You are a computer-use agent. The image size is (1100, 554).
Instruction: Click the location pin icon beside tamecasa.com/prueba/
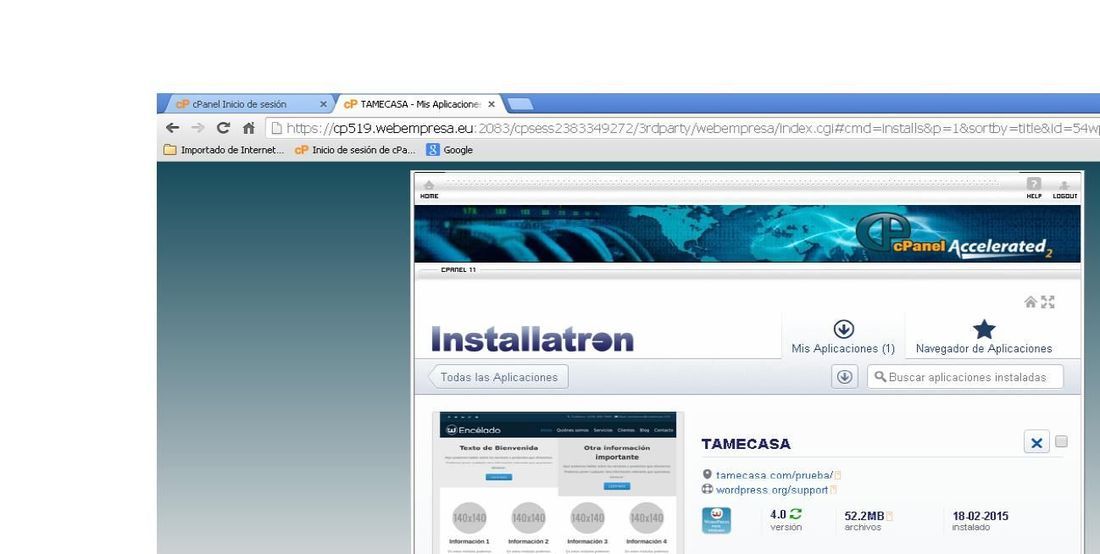pos(707,475)
